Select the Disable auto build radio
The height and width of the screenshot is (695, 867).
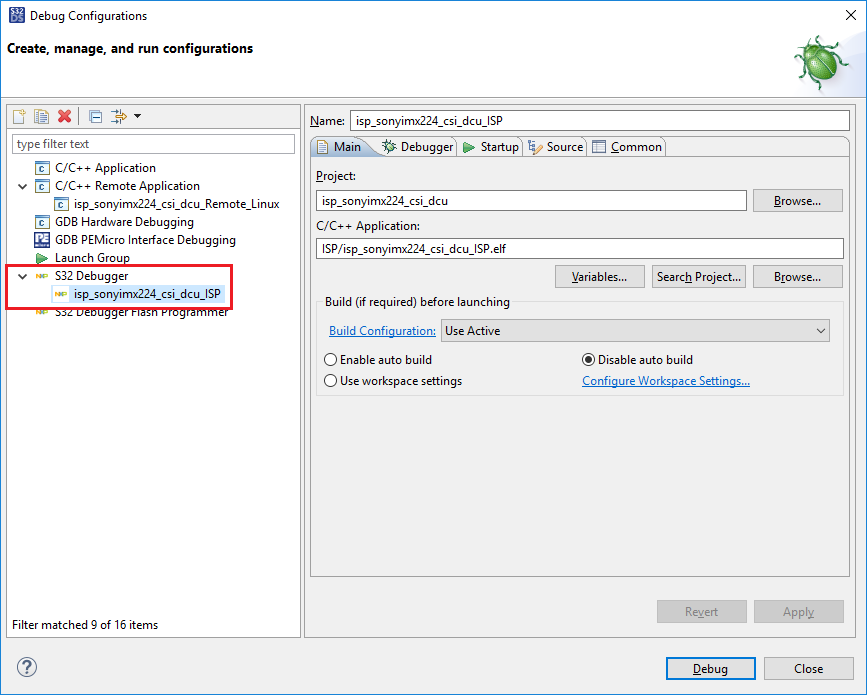click(x=588, y=360)
